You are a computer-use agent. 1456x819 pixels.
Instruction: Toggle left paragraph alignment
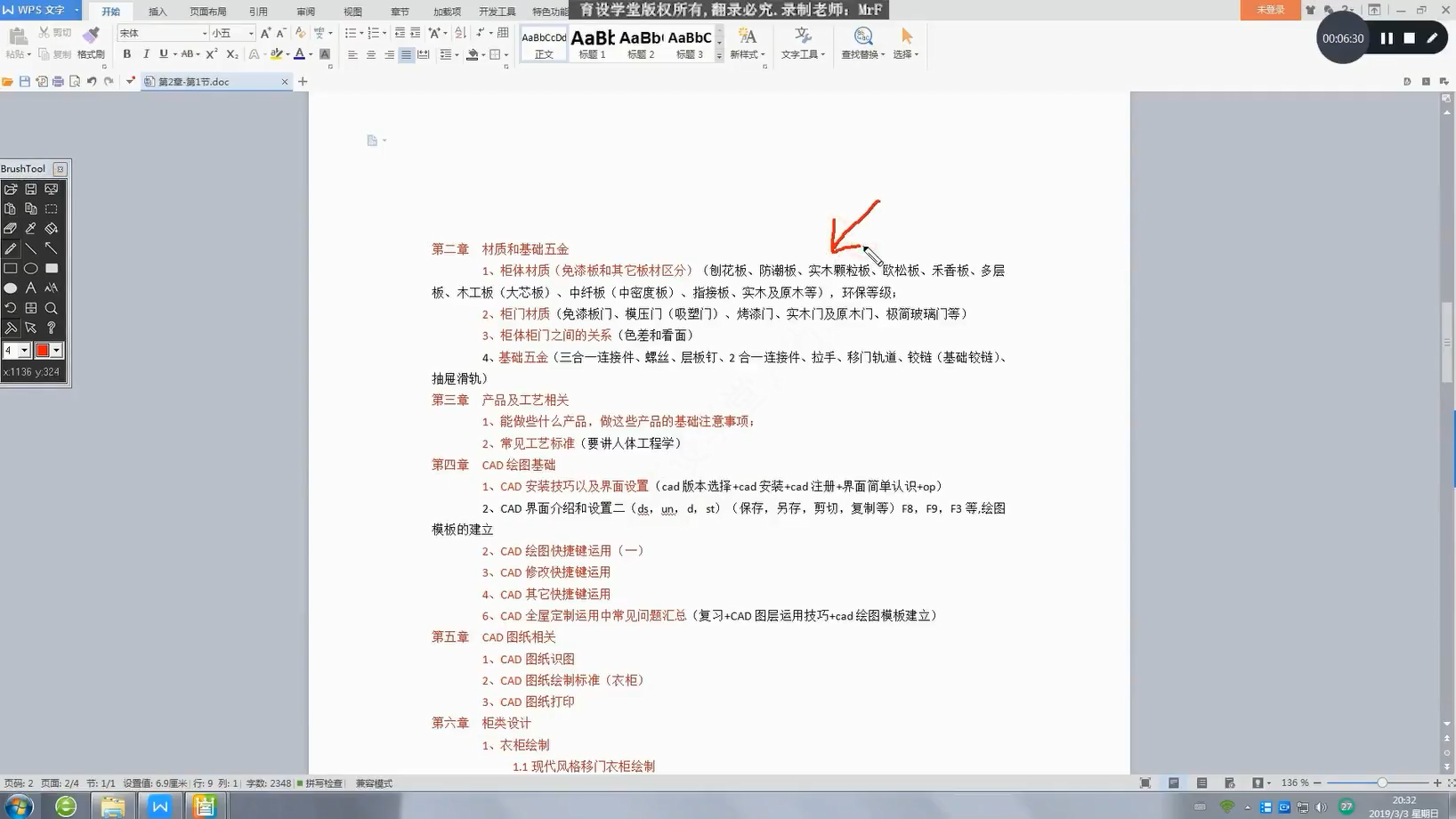[x=352, y=54]
